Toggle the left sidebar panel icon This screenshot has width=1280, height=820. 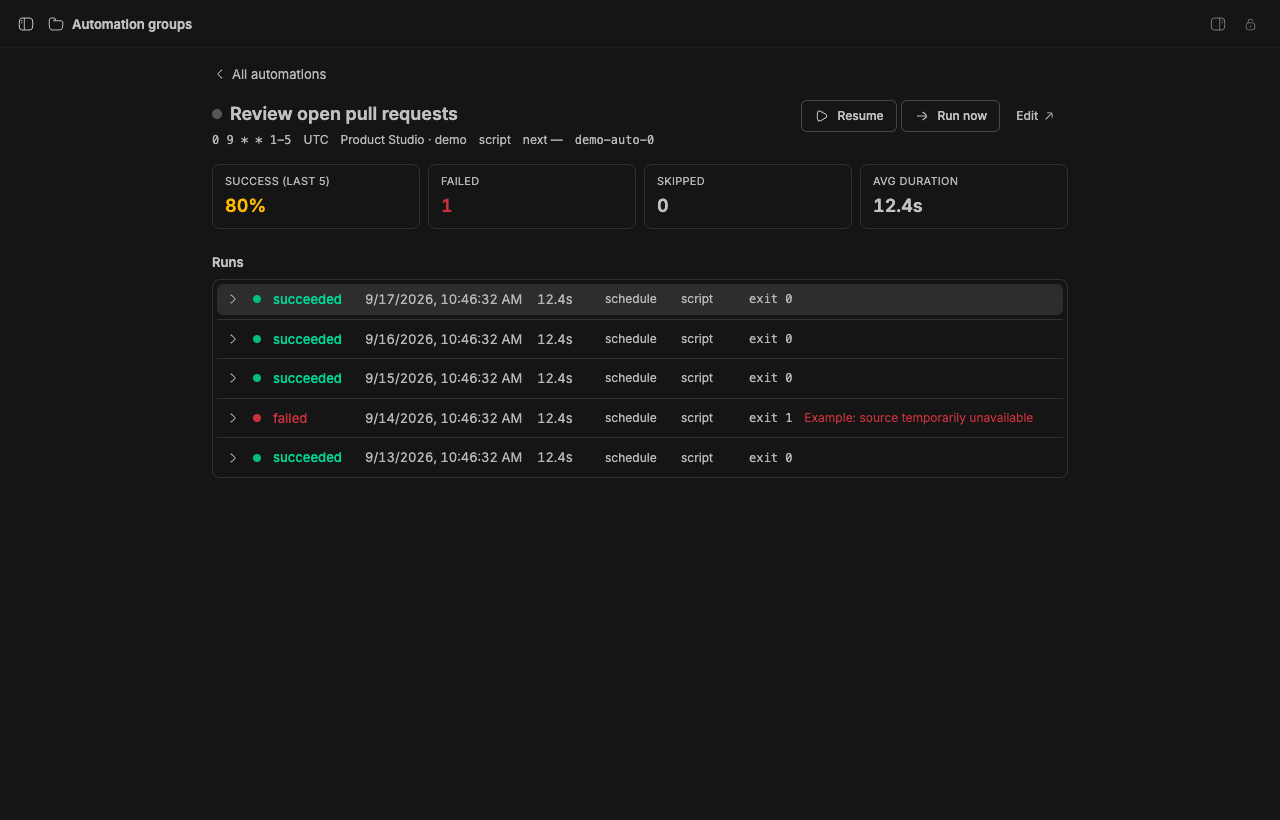[x=26, y=24]
